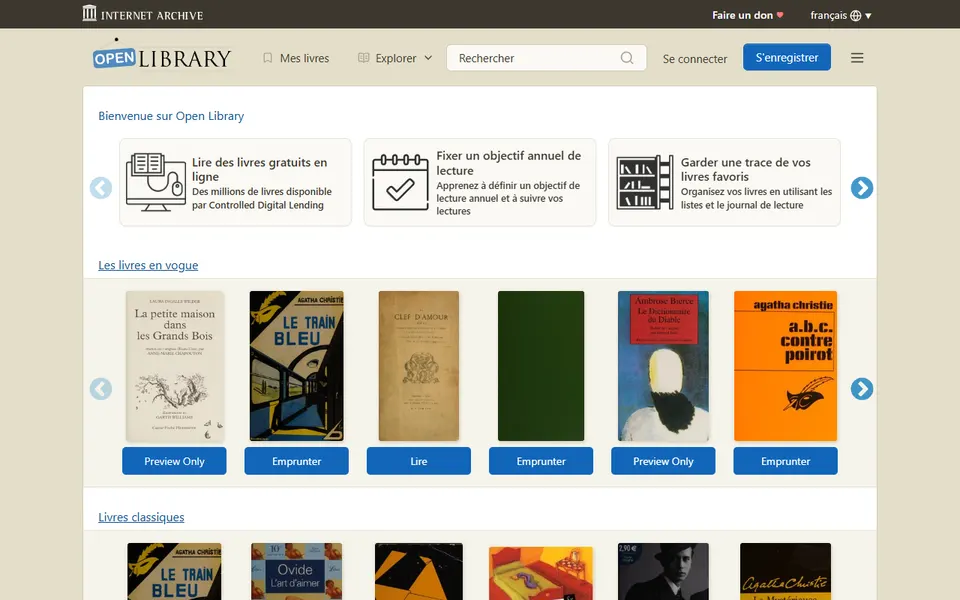Click Lire under Clef d'Amour
Image resolution: width=960 pixels, height=600 pixels.
point(419,461)
